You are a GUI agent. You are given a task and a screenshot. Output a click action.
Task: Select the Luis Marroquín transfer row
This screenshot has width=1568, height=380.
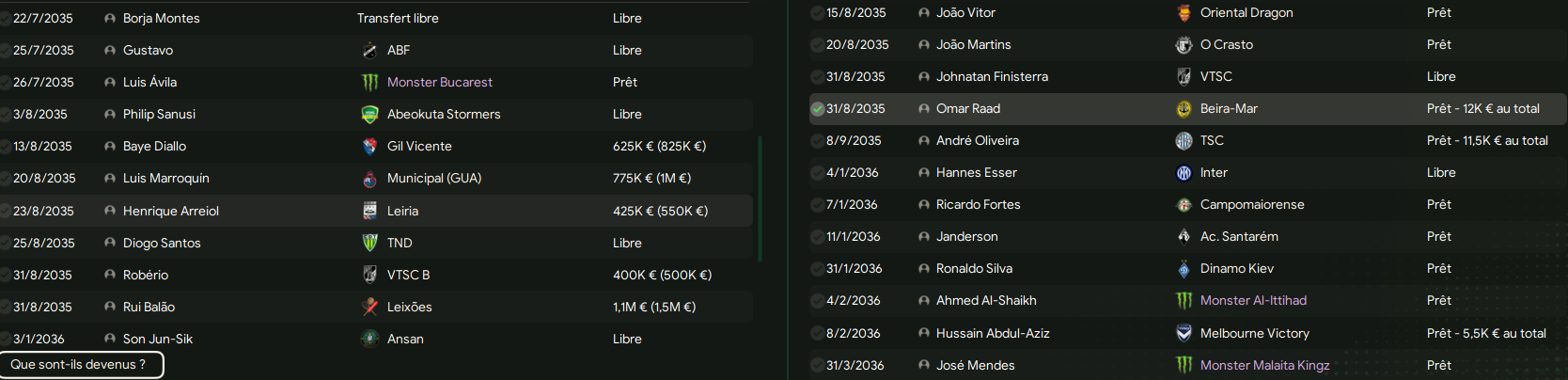[376, 178]
